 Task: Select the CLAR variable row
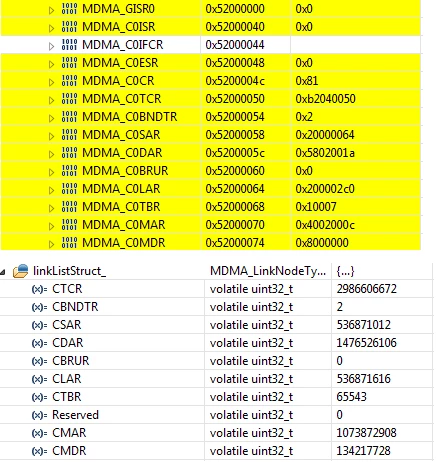(x=217, y=379)
